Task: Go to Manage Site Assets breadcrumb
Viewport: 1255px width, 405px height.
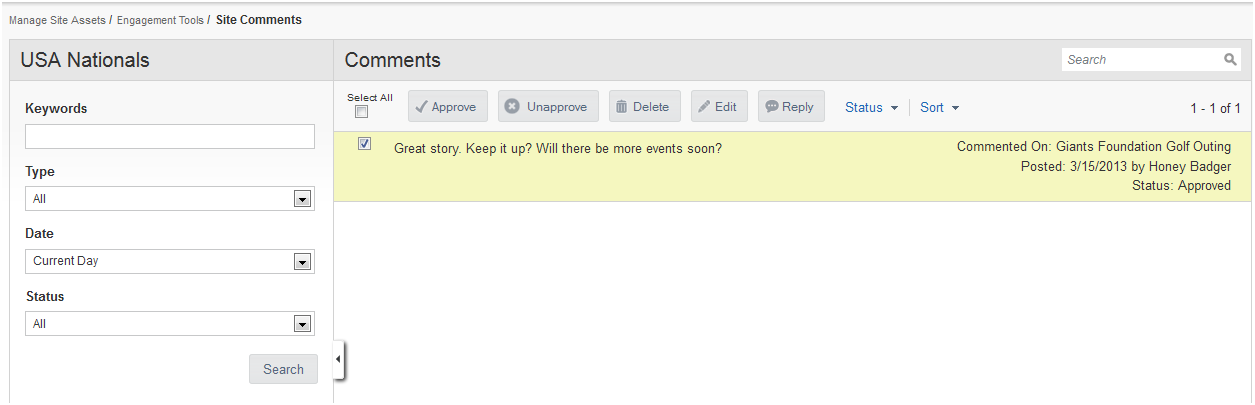Action: [57, 20]
